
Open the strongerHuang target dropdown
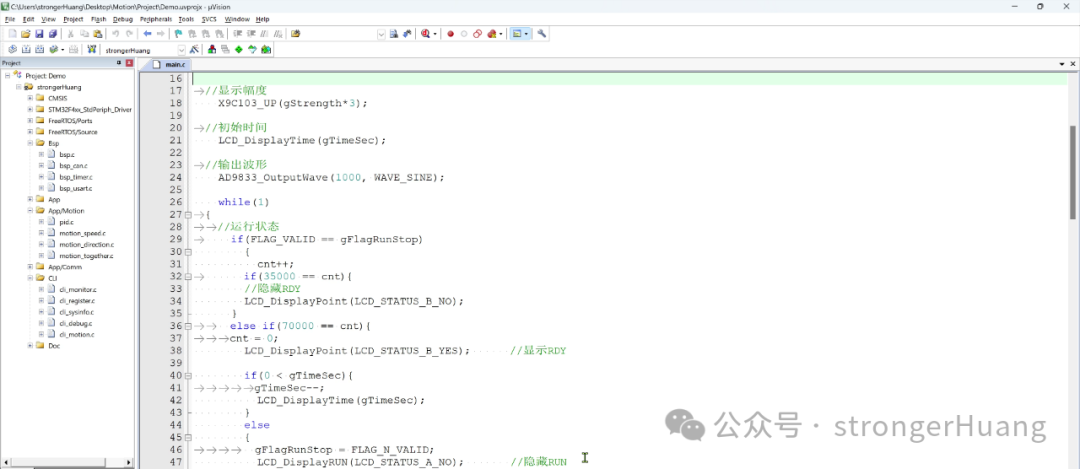[x=182, y=50]
